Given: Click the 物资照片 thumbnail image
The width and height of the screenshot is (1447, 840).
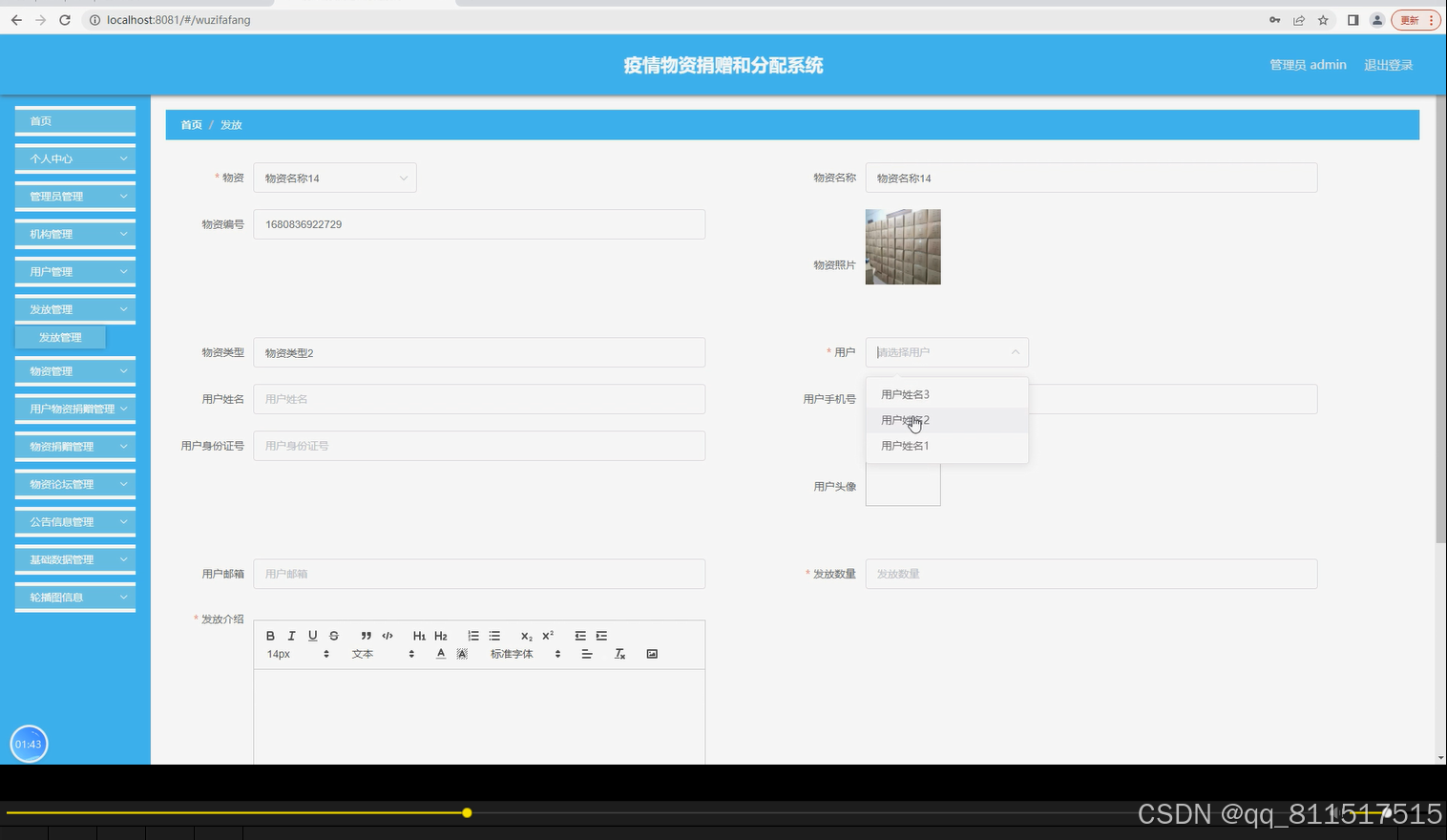Looking at the screenshot, I should click(903, 247).
